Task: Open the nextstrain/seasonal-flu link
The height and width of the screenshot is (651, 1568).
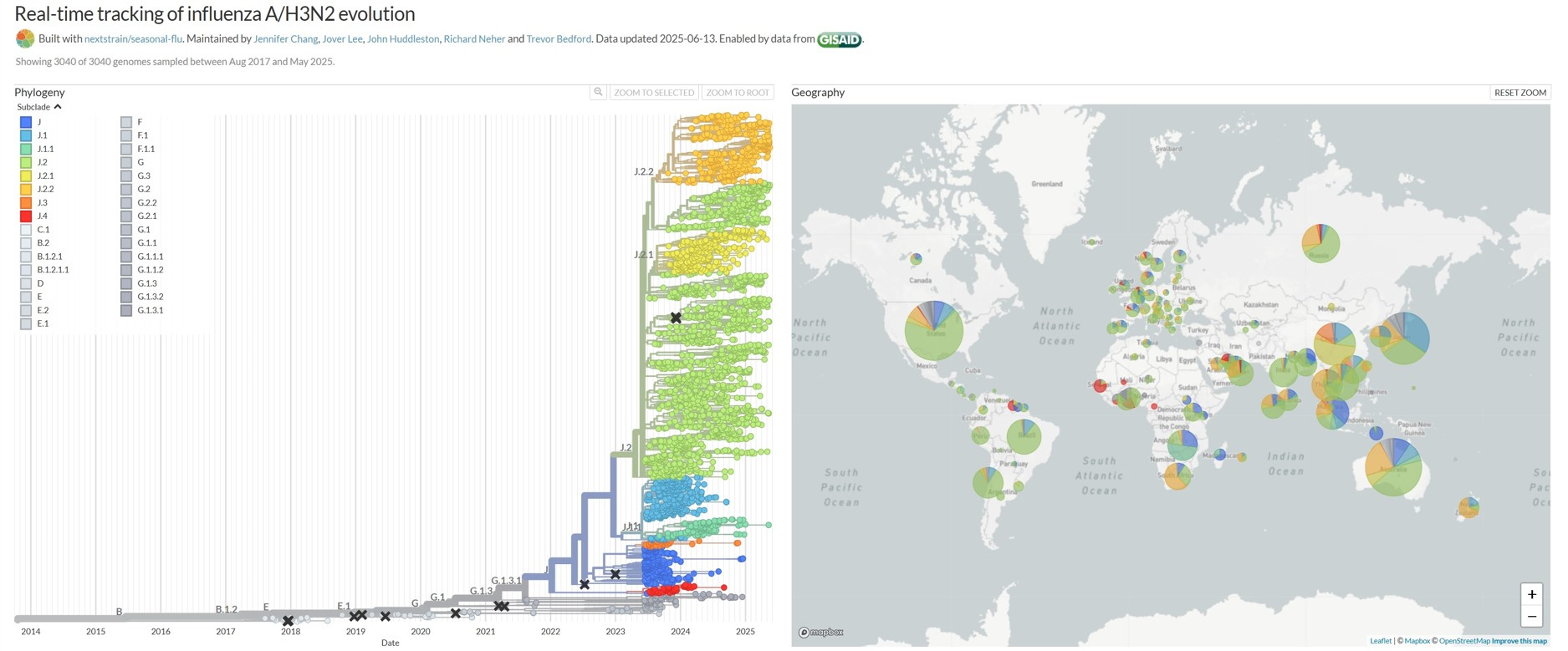Action: (x=133, y=39)
